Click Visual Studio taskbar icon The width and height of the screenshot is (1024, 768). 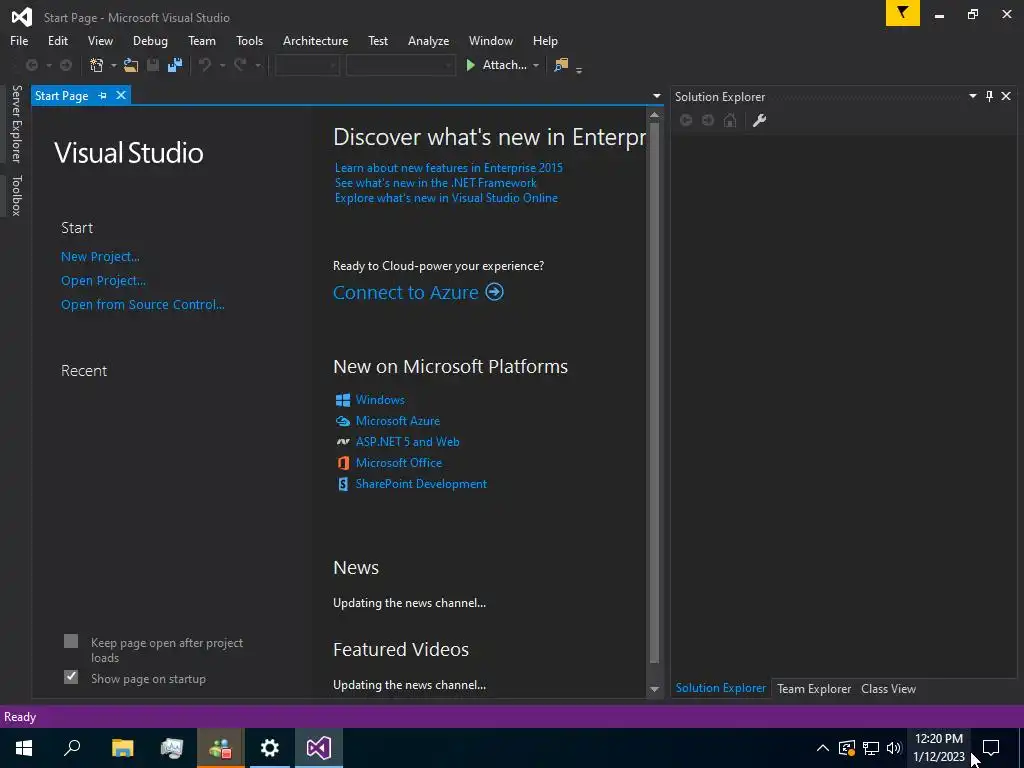point(319,748)
